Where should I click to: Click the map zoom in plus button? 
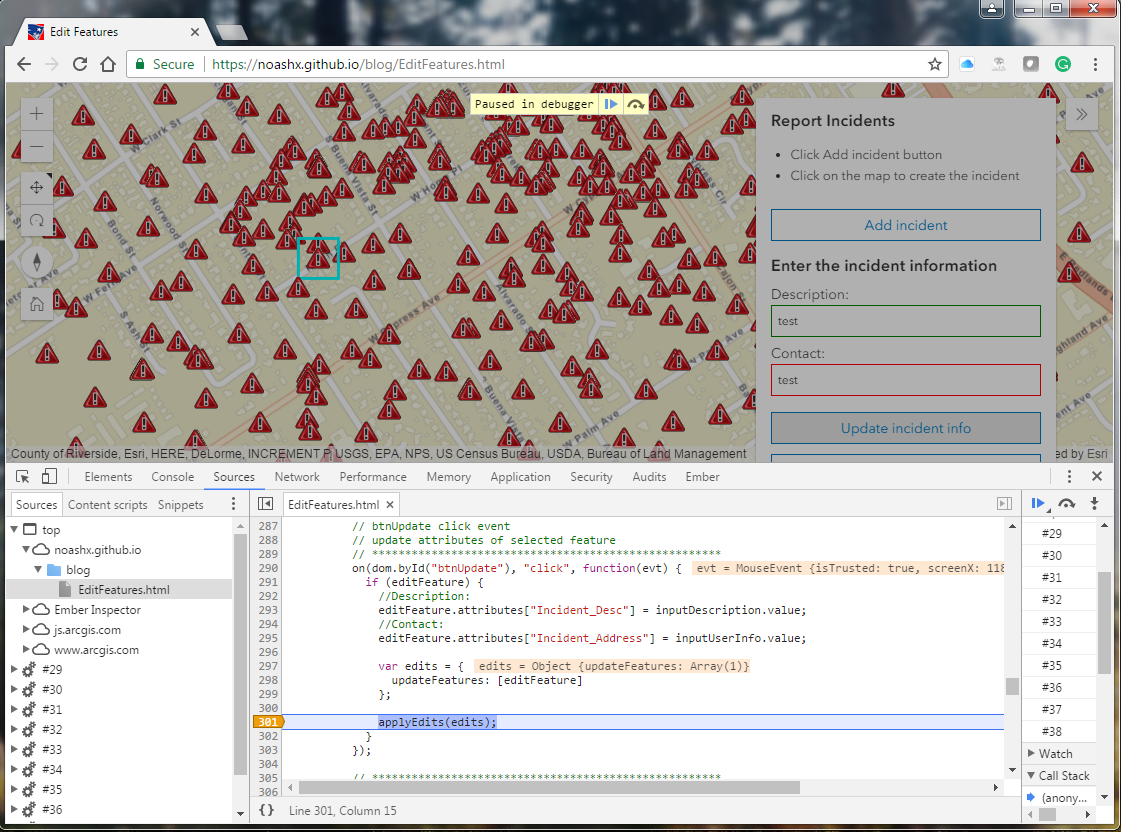36,114
